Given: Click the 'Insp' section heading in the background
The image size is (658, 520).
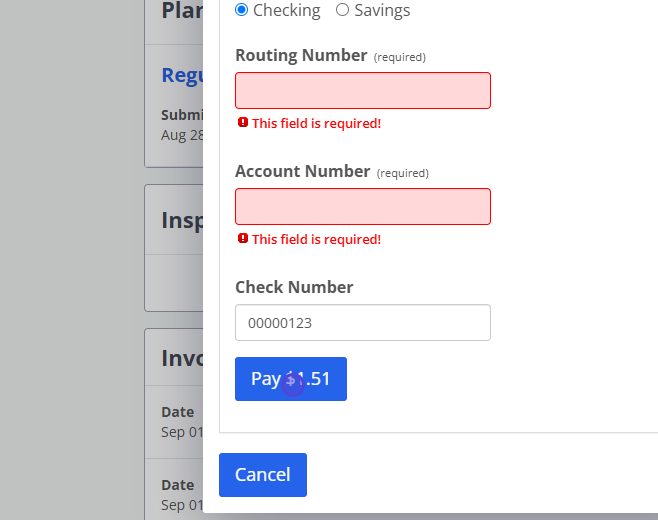Looking at the screenshot, I should pyautogui.click(x=182, y=220).
